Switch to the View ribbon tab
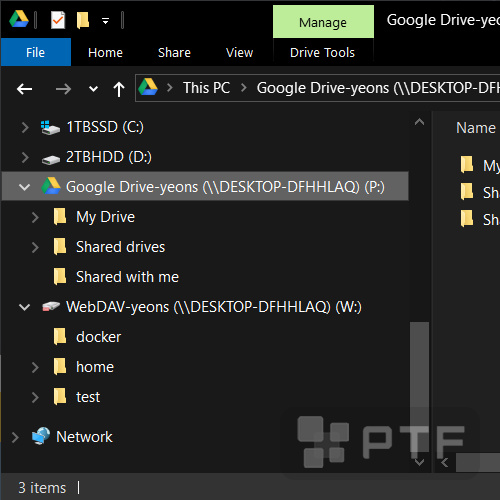This screenshot has height=500, width=500. [239, 53]
